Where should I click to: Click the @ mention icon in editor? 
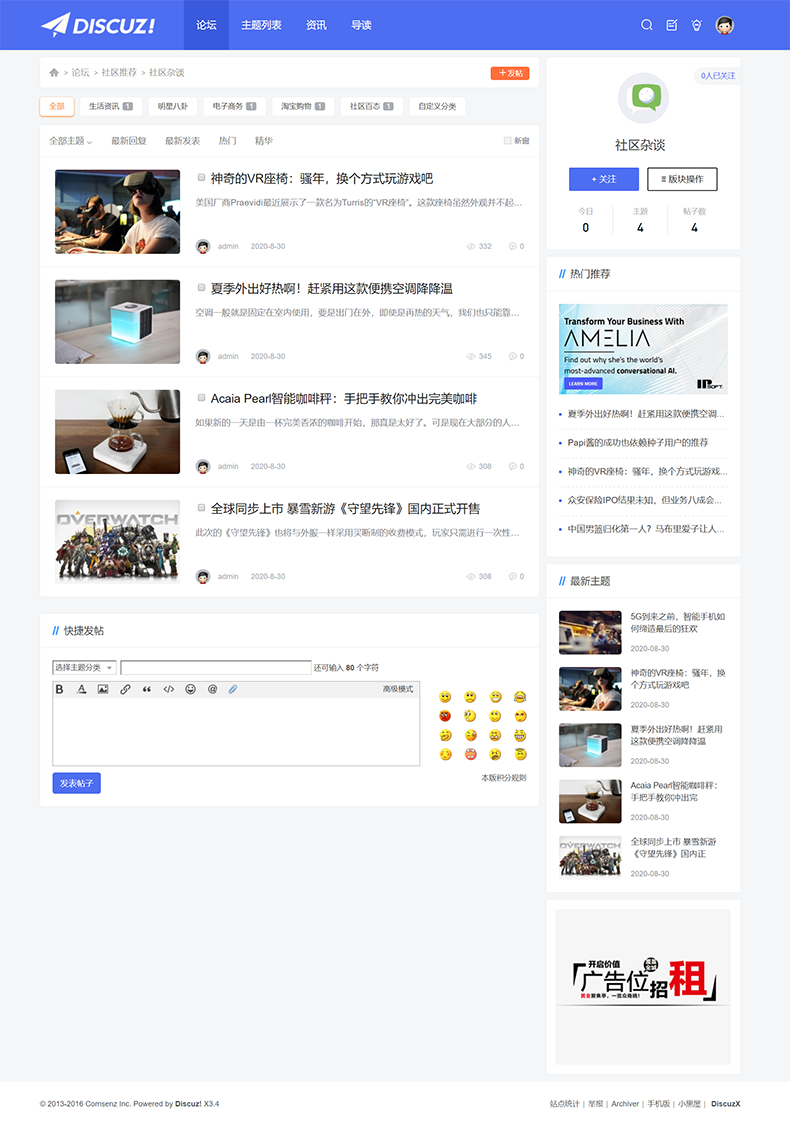(x=212, y=689)
